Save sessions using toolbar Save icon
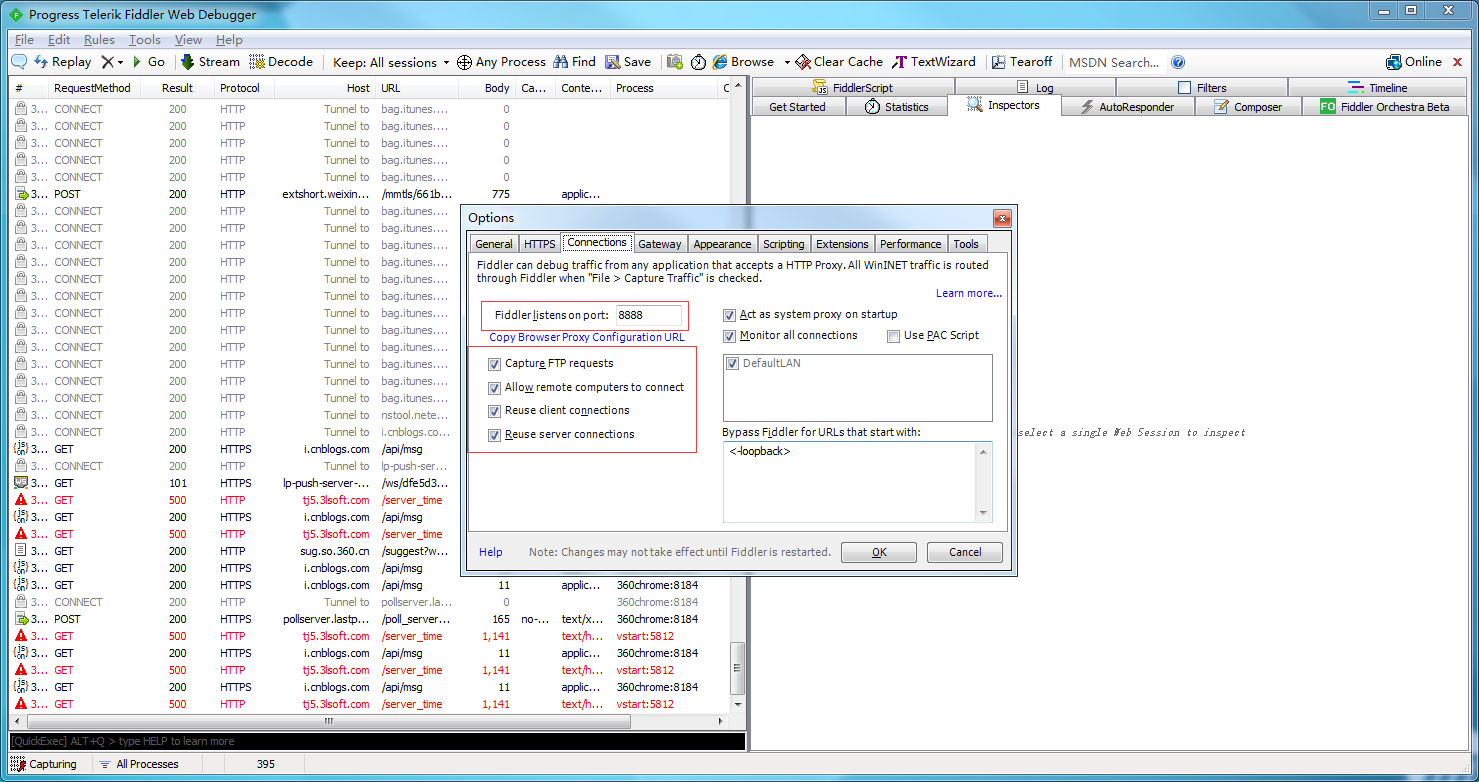Screen dimensions: 1479x782 coord(628,62)
